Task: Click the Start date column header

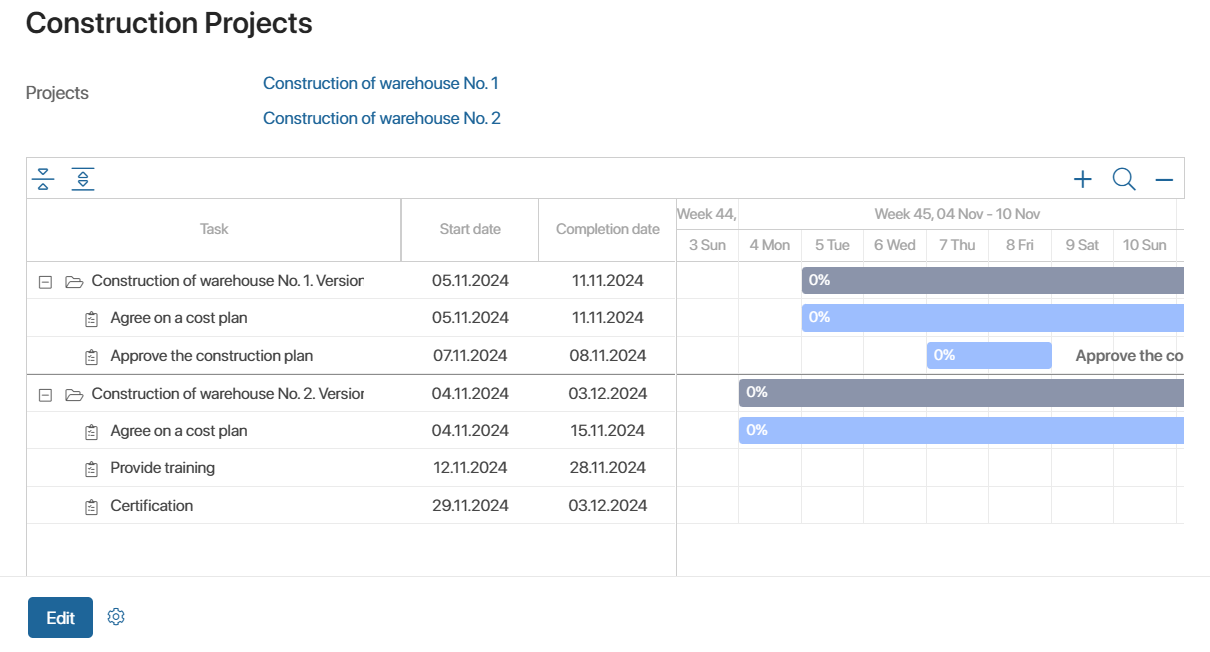Action: click(470, 229)
